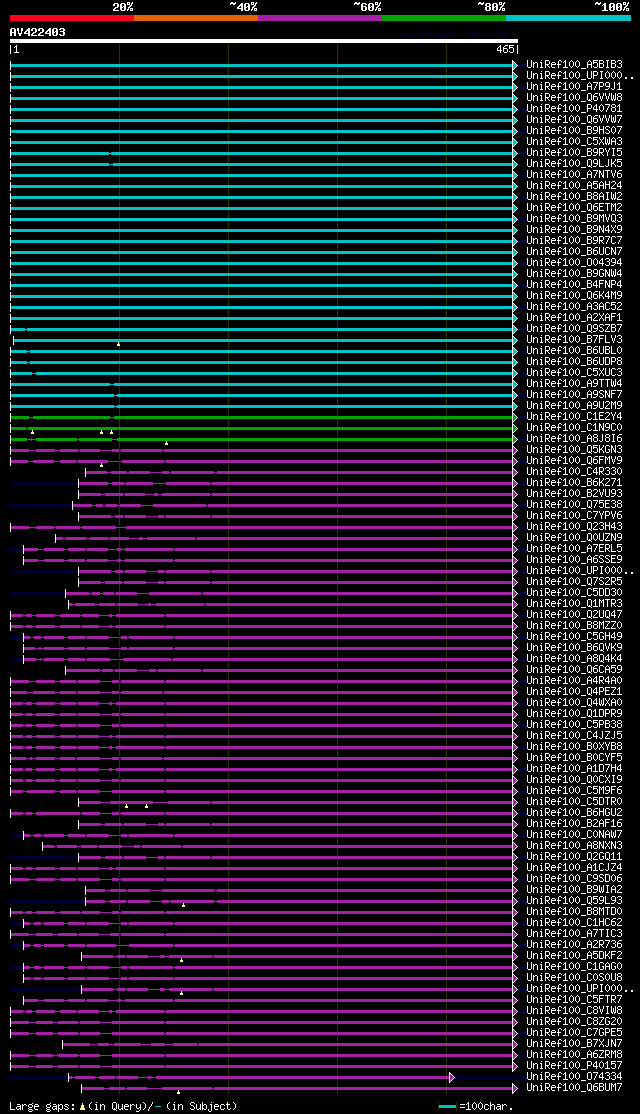Open hit UniRef100_A7P9J1
The width and height of the screenshot is (640, 1114).
575,87
